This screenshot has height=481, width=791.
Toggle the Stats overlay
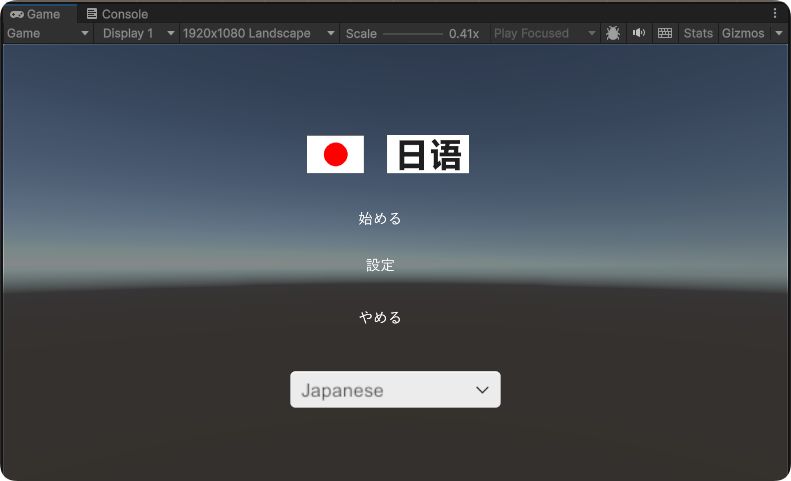[698, 33]
